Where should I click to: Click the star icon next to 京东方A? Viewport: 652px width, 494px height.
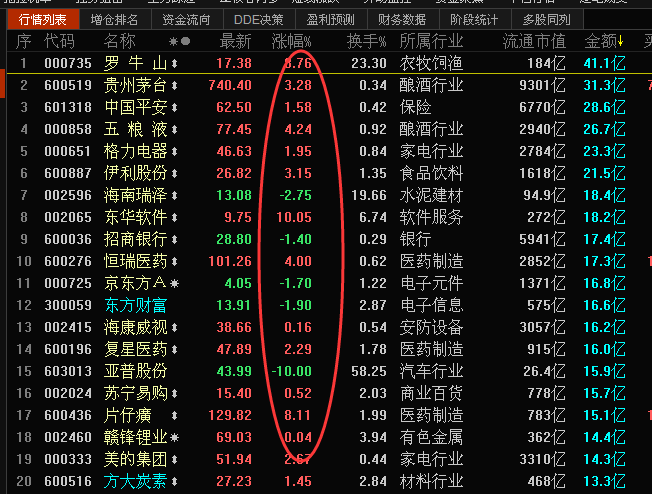(175, 284)
